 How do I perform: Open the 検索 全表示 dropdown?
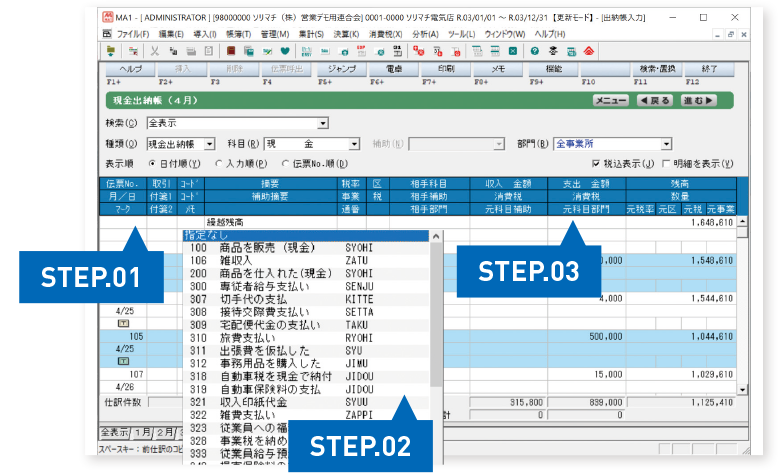(322, 124)
